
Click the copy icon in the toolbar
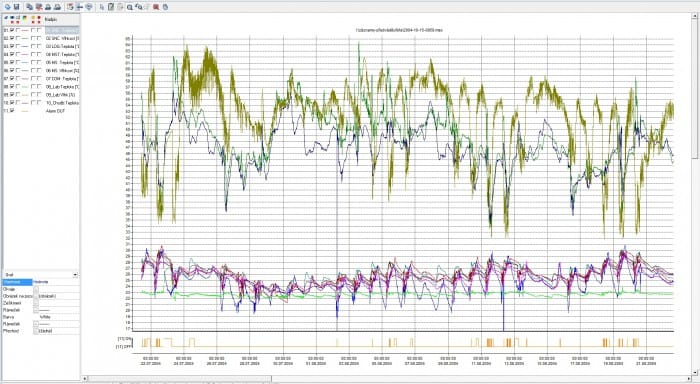click(x=29, y=7)
